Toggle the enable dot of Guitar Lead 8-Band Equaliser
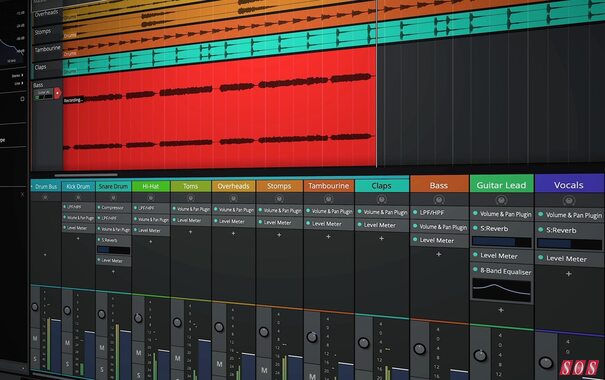This screenshot has width=605, height=380. [475, 269]
